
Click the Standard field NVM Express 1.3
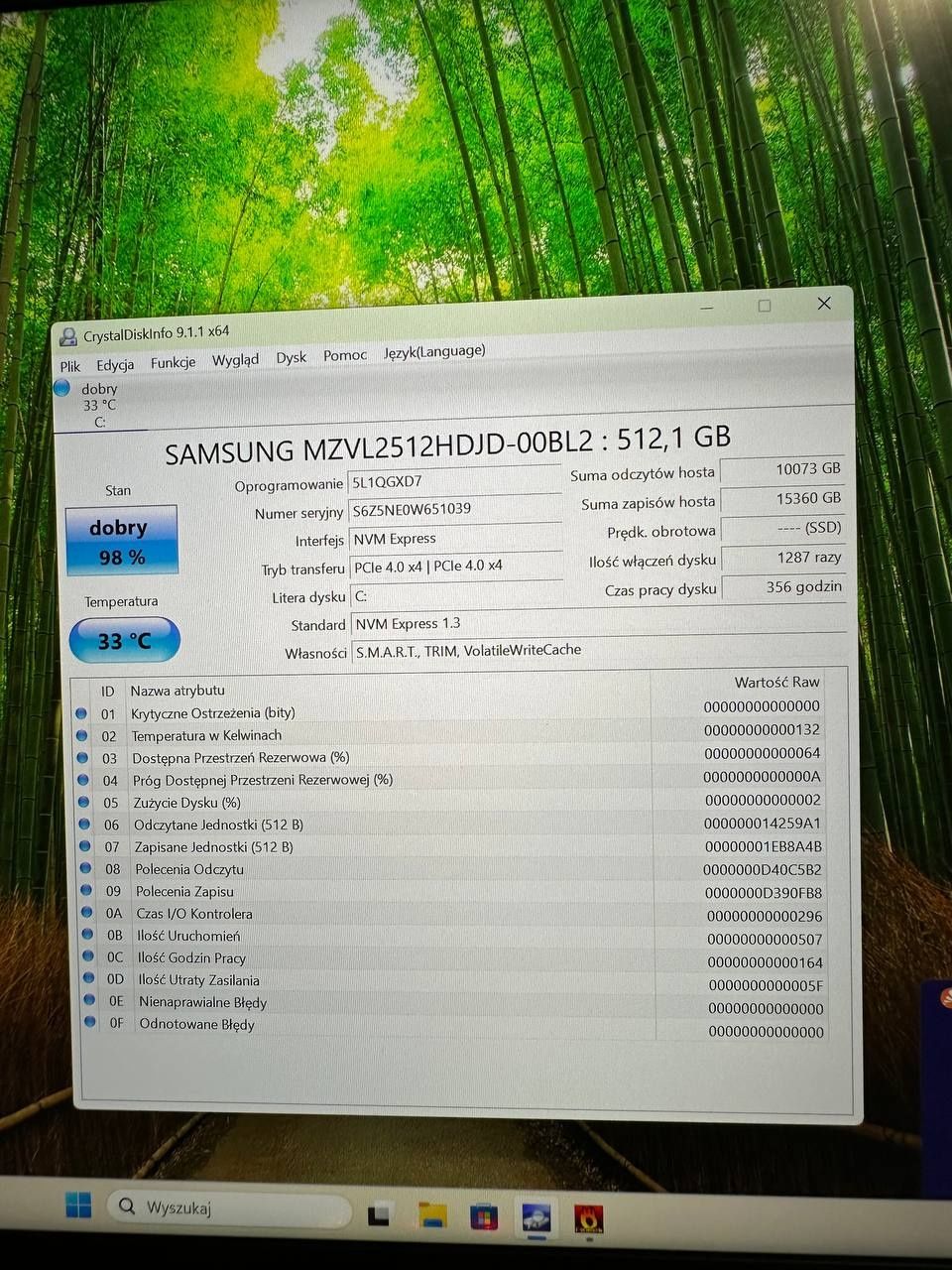[599, 623]
